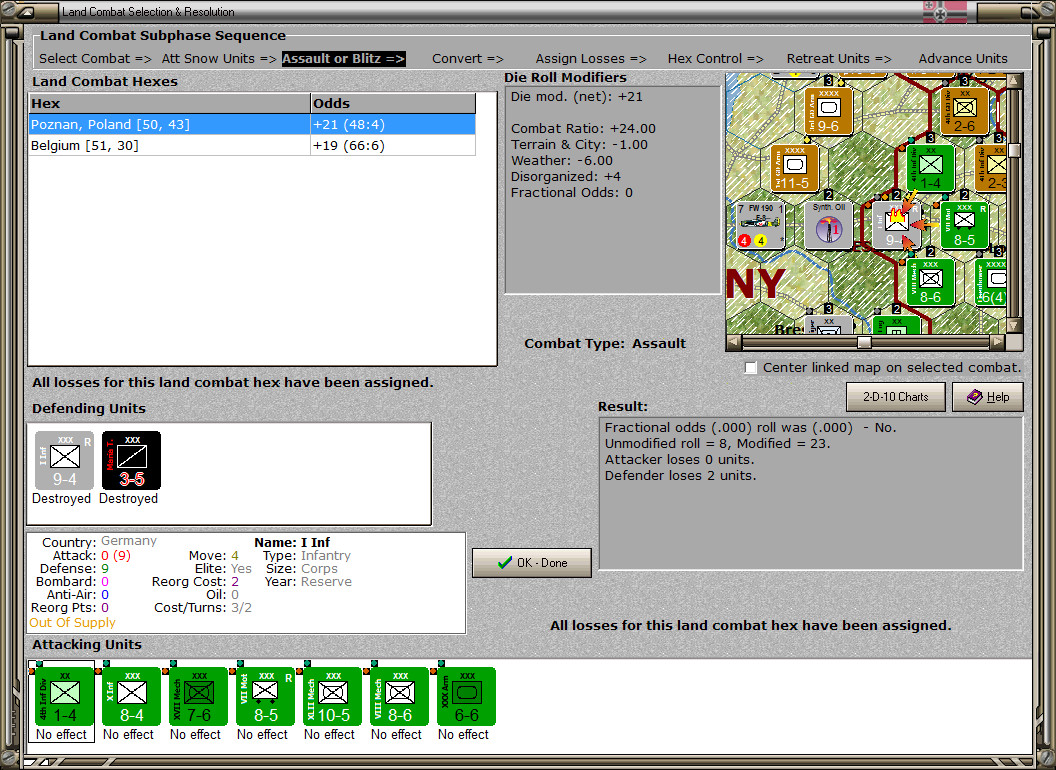1056x770 pixels.
Task: Click the brown 11-5 armor army counter
Action: pos(795,168)
